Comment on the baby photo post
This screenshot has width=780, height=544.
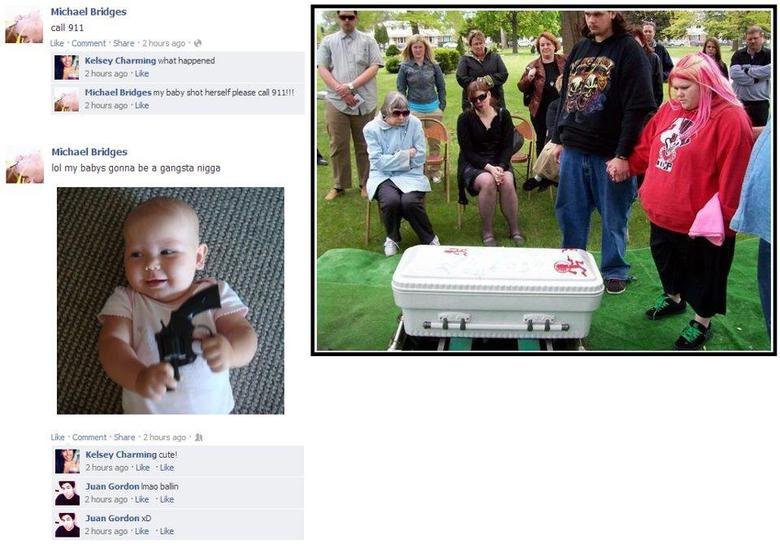(x=90, y=437)
